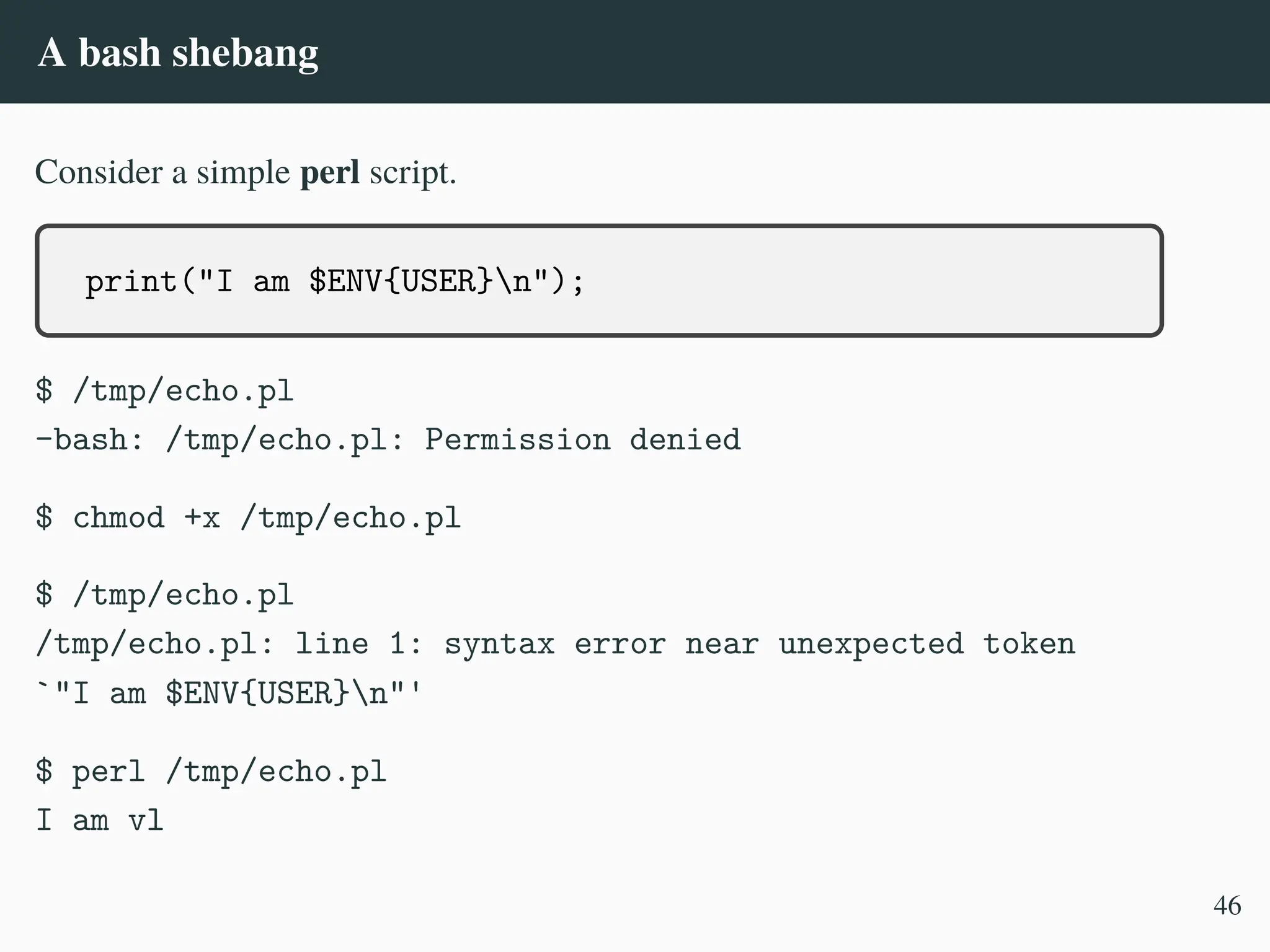Click the "+x" flag in the chmod command

click(202, 518)
